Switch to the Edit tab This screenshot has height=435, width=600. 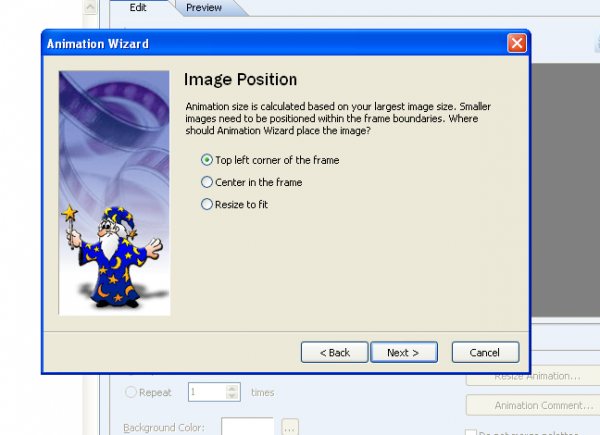[x=138, y=7]
